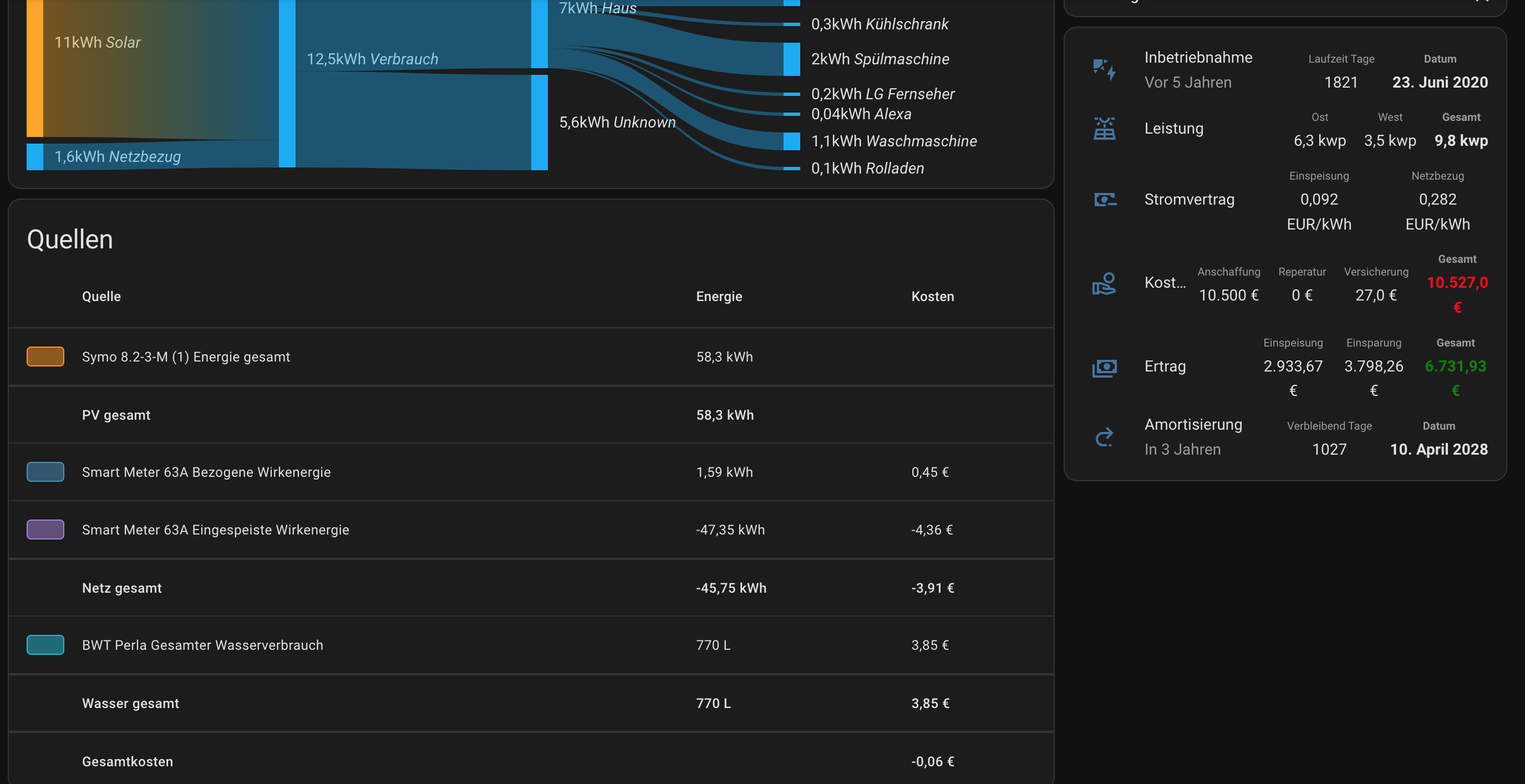
Task: Click the teal BWT Perla water swatch
Action: (45, 645)
